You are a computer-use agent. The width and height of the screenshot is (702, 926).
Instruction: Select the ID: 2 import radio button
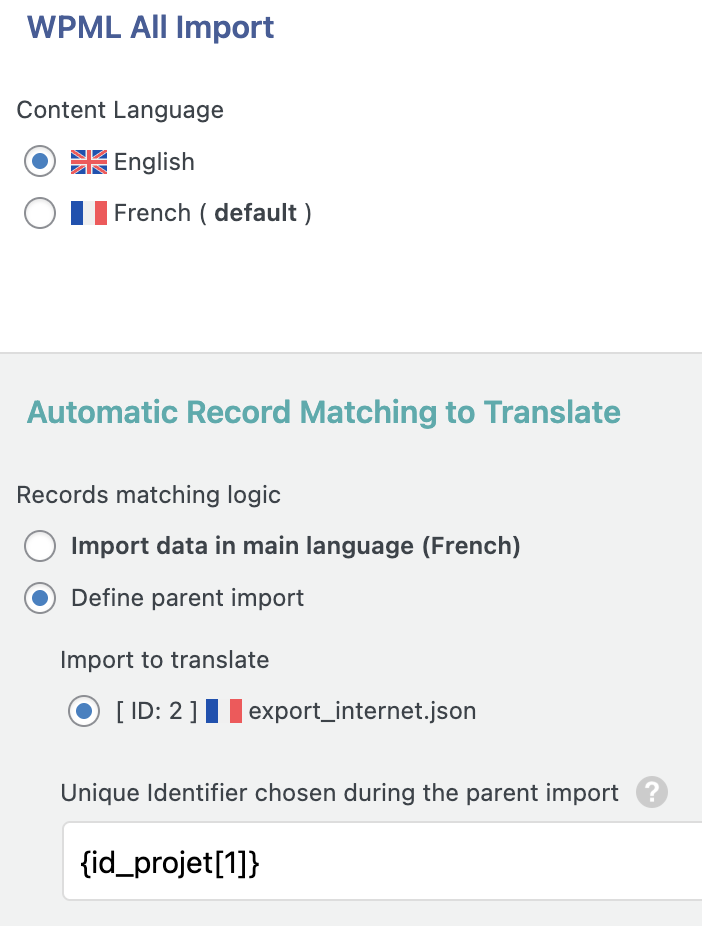(x=84, y=711)
